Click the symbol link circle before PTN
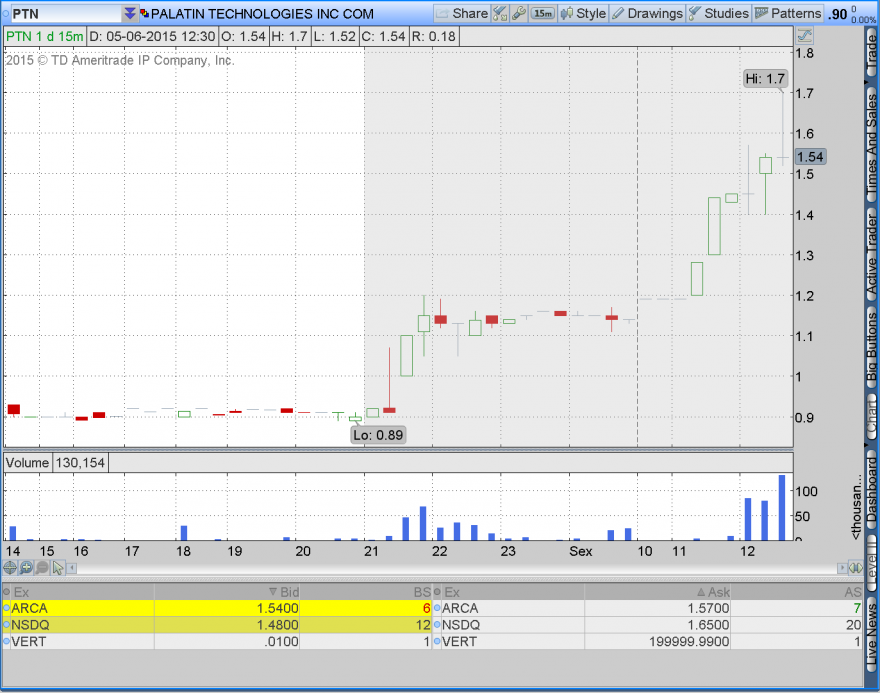This screenshot has height=693, width=880. click(6, 13)
